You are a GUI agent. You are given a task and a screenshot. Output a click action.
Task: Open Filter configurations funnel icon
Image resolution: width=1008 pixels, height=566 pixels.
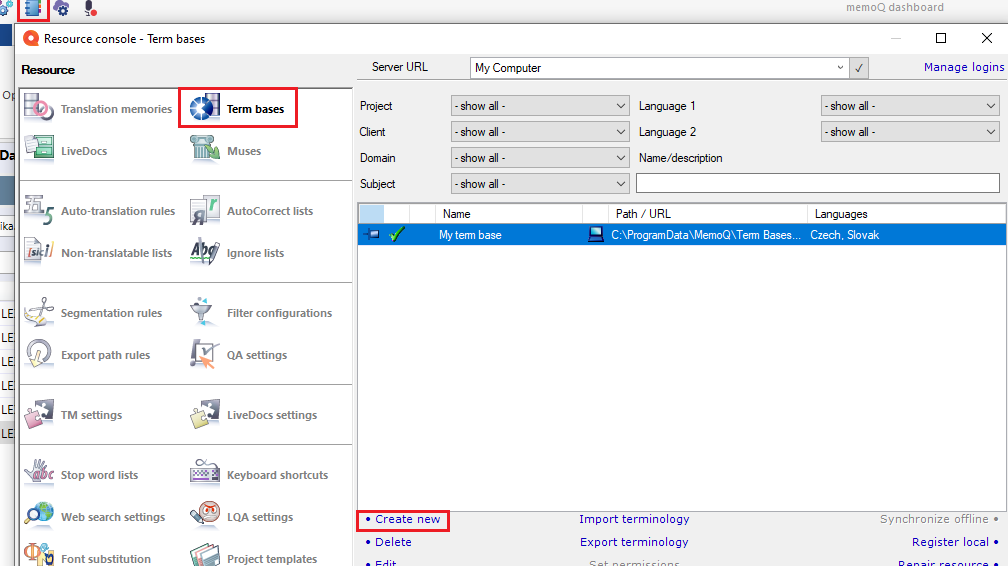[x=202, y=313]
